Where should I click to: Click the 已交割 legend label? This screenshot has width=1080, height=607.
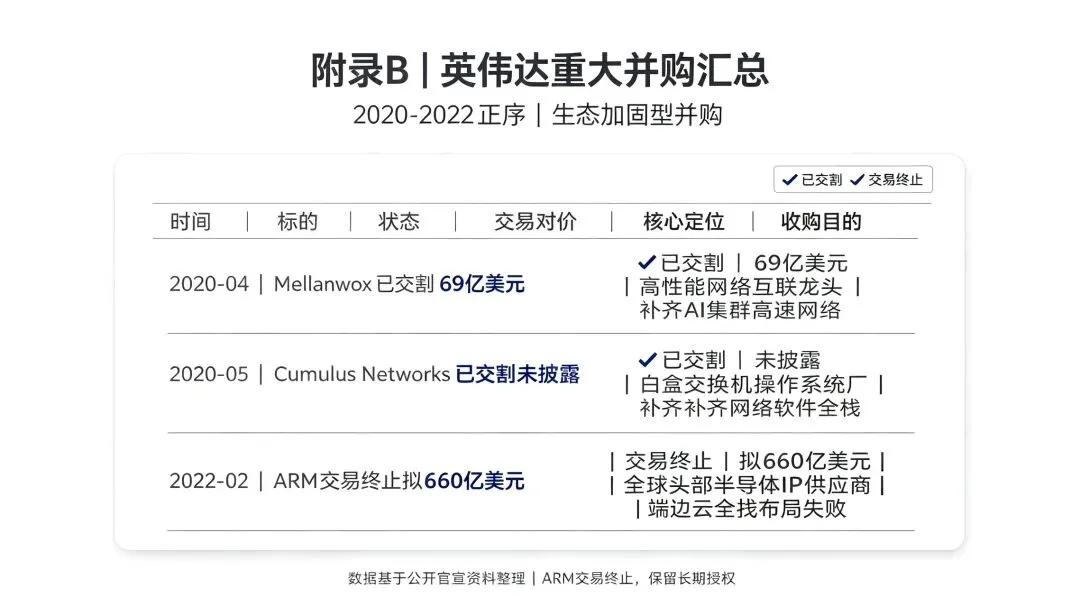[x=822, y=180]
